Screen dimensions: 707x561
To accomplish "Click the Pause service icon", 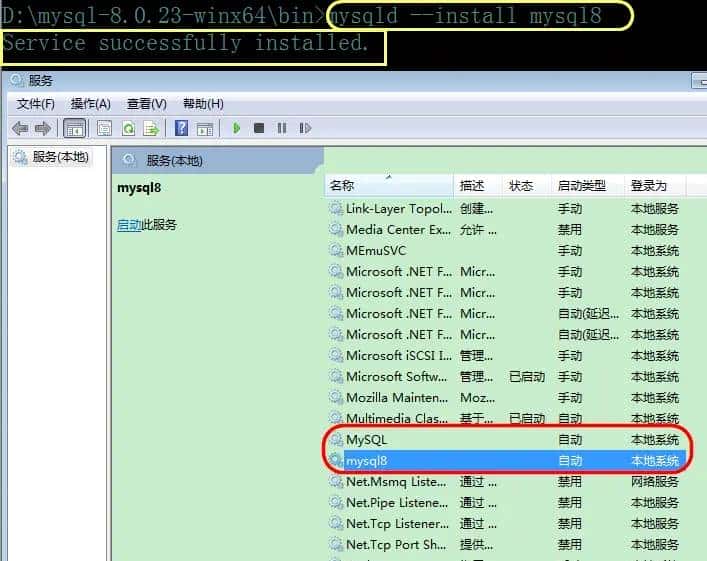I will click(x=282, y=129).
